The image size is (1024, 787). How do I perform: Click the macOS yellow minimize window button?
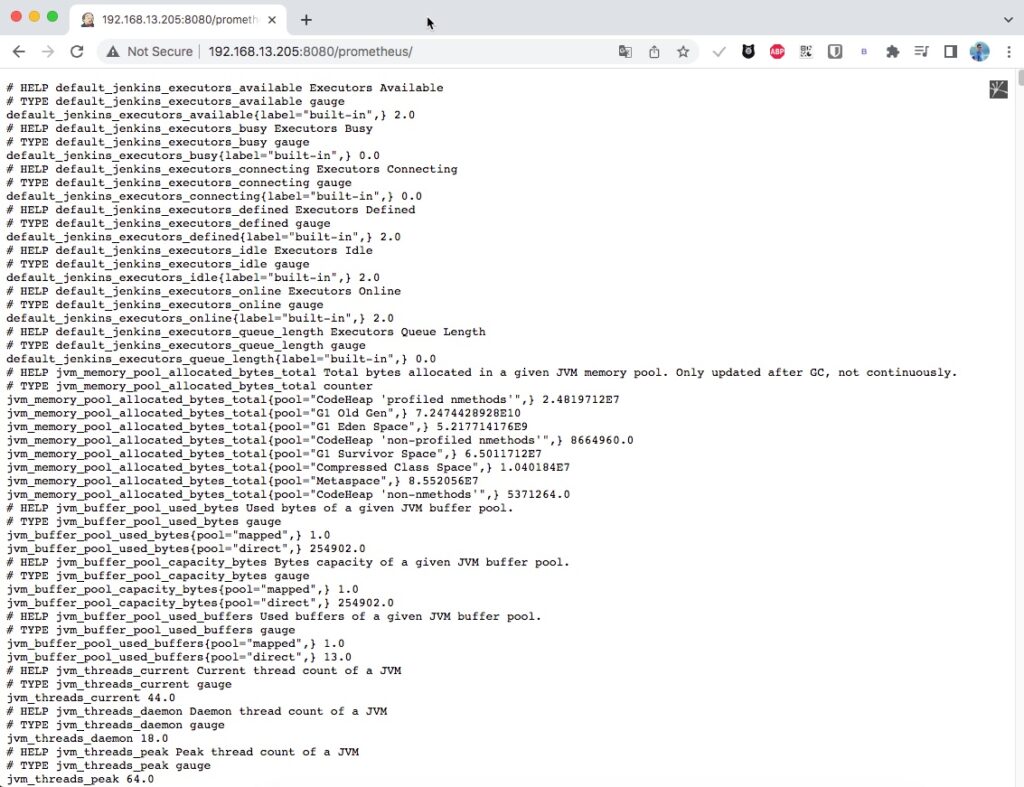[x=35, y=16]
